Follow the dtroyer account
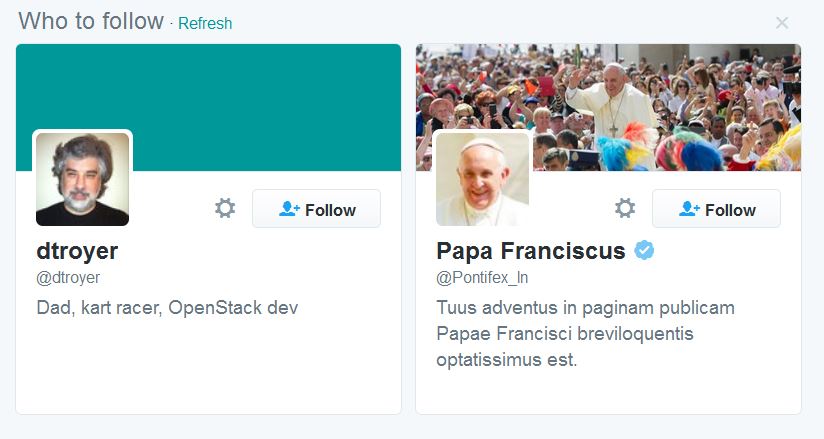 [316, 209]
